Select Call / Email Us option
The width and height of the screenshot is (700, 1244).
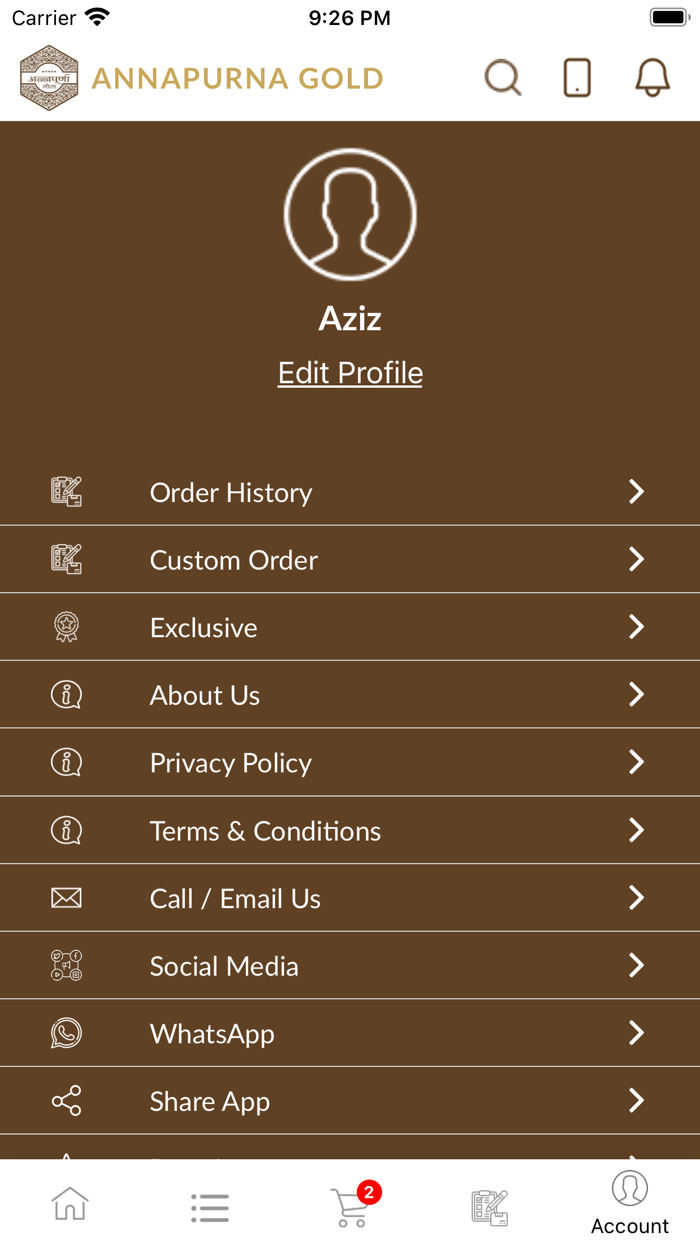(x=235, y=899)
